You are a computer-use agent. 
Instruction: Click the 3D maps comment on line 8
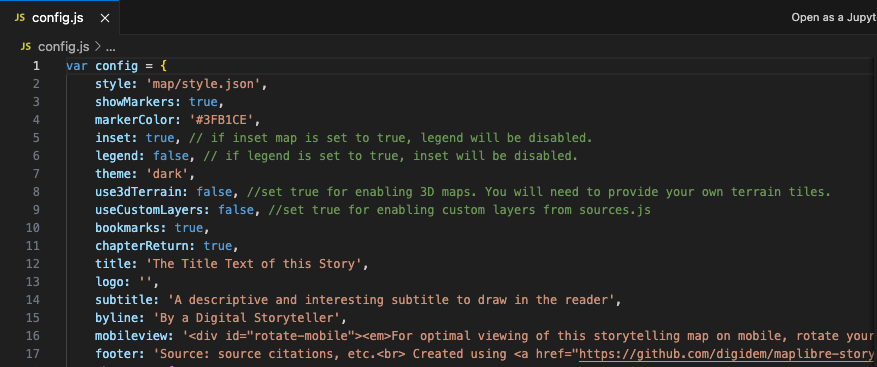point(539,192)
